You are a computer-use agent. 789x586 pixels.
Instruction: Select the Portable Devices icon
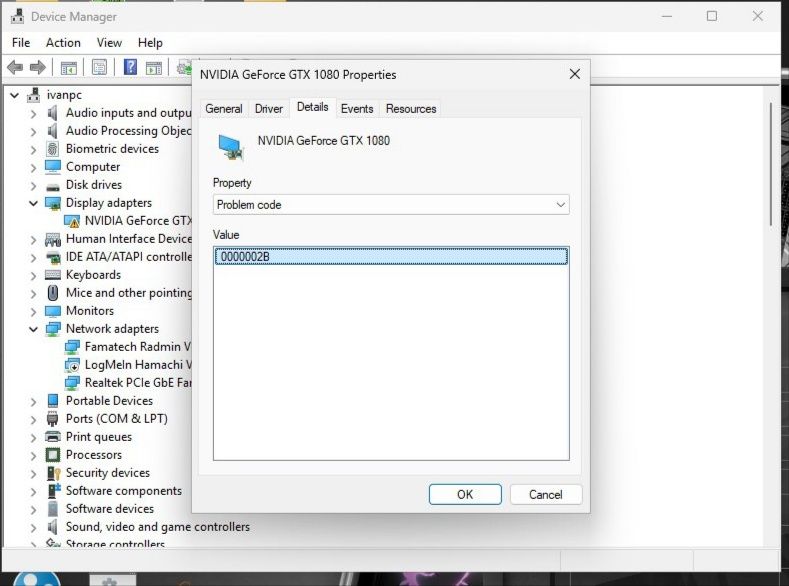pyautogui.click(x=53, y=400)
